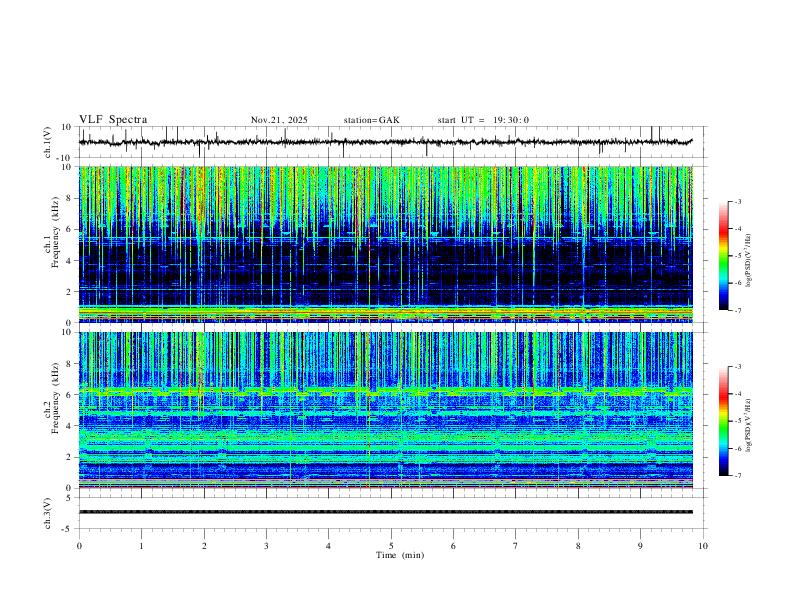Click the ch.1 PSD color scale bar
This screenshot has width=792, height=612.
724,256
